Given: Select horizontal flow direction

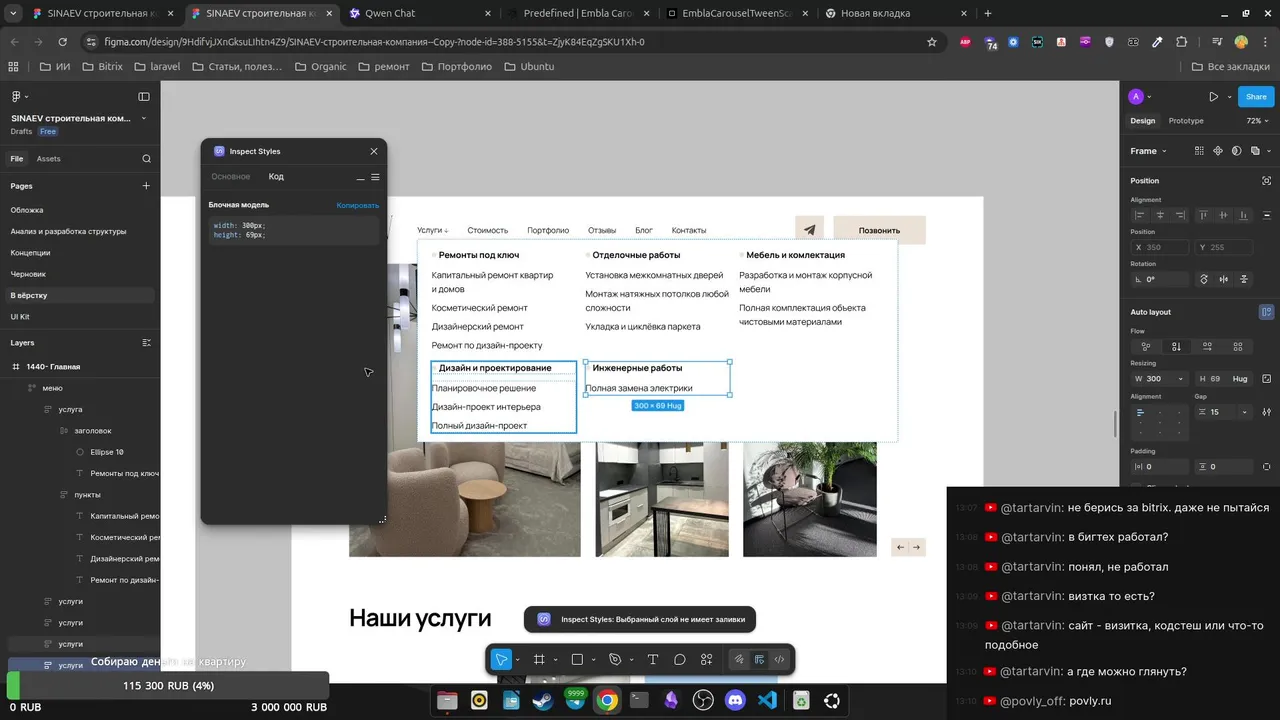Looking at the screenshot, I should click(1207, 346).
